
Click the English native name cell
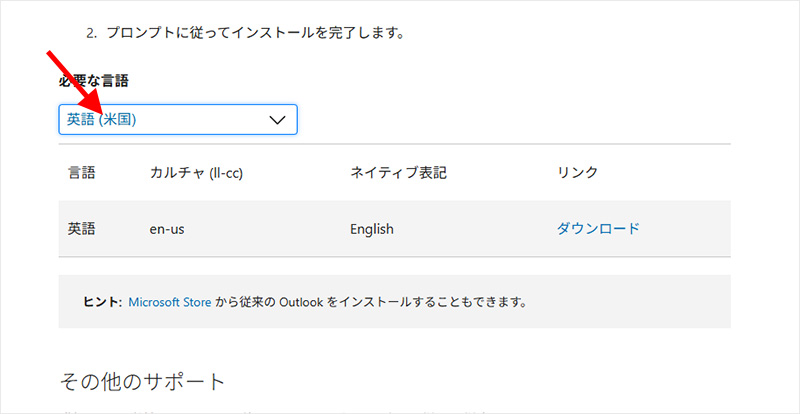click(x=371, y=229)
